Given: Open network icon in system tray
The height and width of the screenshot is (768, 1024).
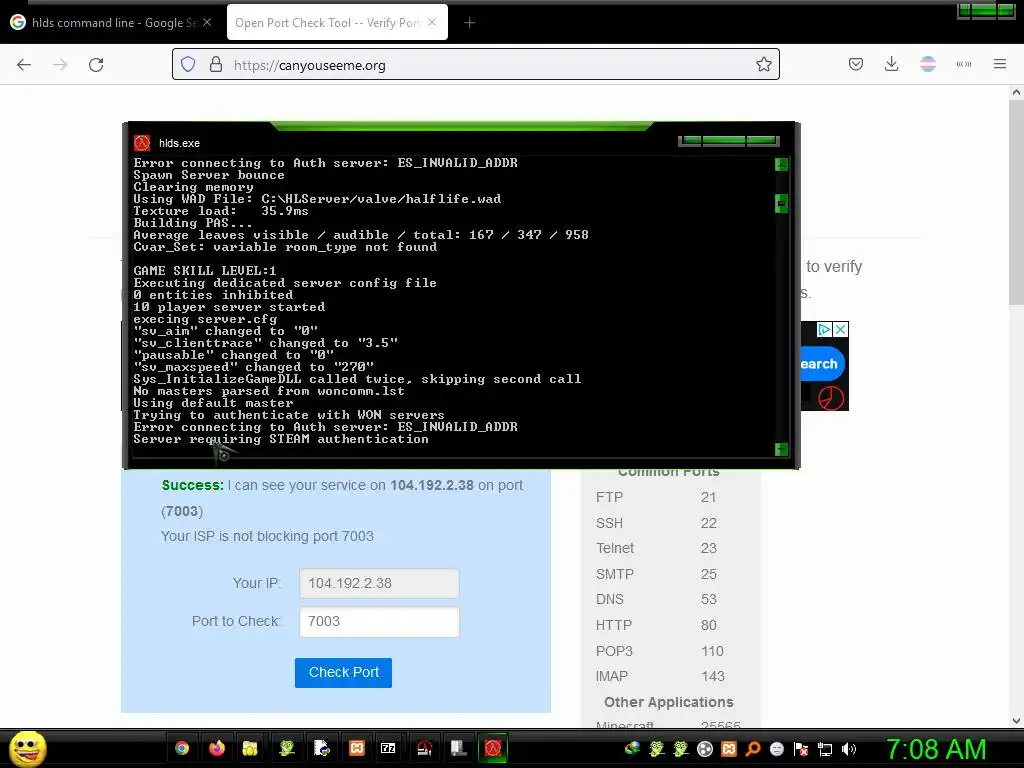Looking at the screenshot, I should point(825,749).
